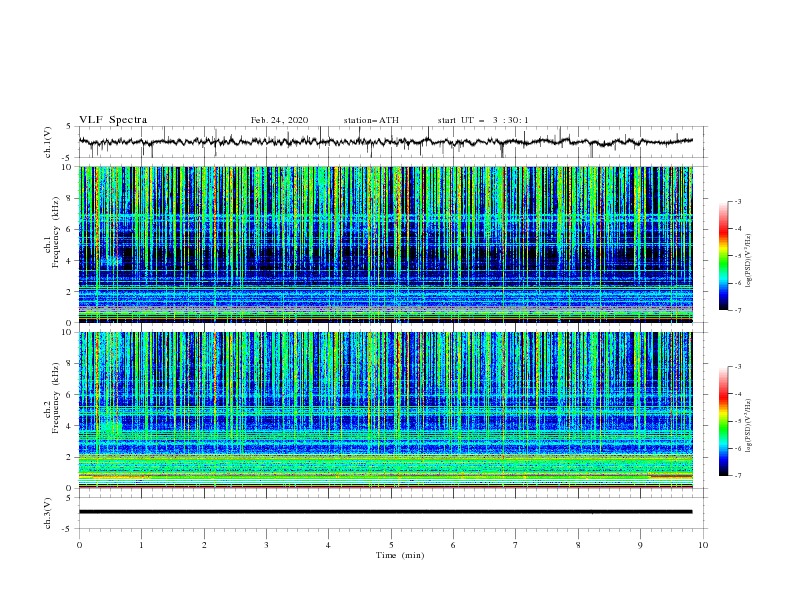Screen dimensions: 792x612
Task: Click time axis tick label "0"
Action: click(79, 545)
